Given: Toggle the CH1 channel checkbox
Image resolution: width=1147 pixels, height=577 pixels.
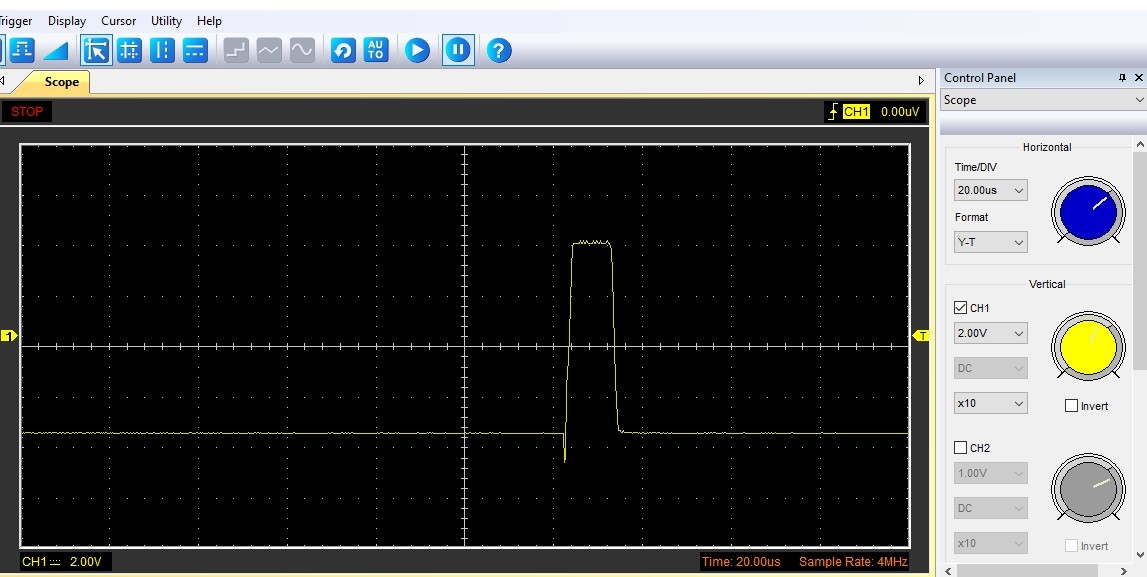Looking at the screenshot, I should click(961, 308).
